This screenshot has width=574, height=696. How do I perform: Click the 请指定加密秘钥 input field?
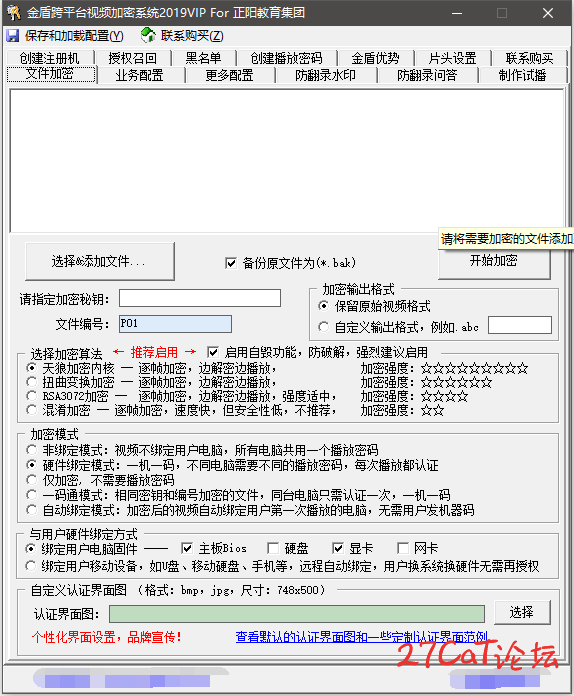(x=200, y=298)
